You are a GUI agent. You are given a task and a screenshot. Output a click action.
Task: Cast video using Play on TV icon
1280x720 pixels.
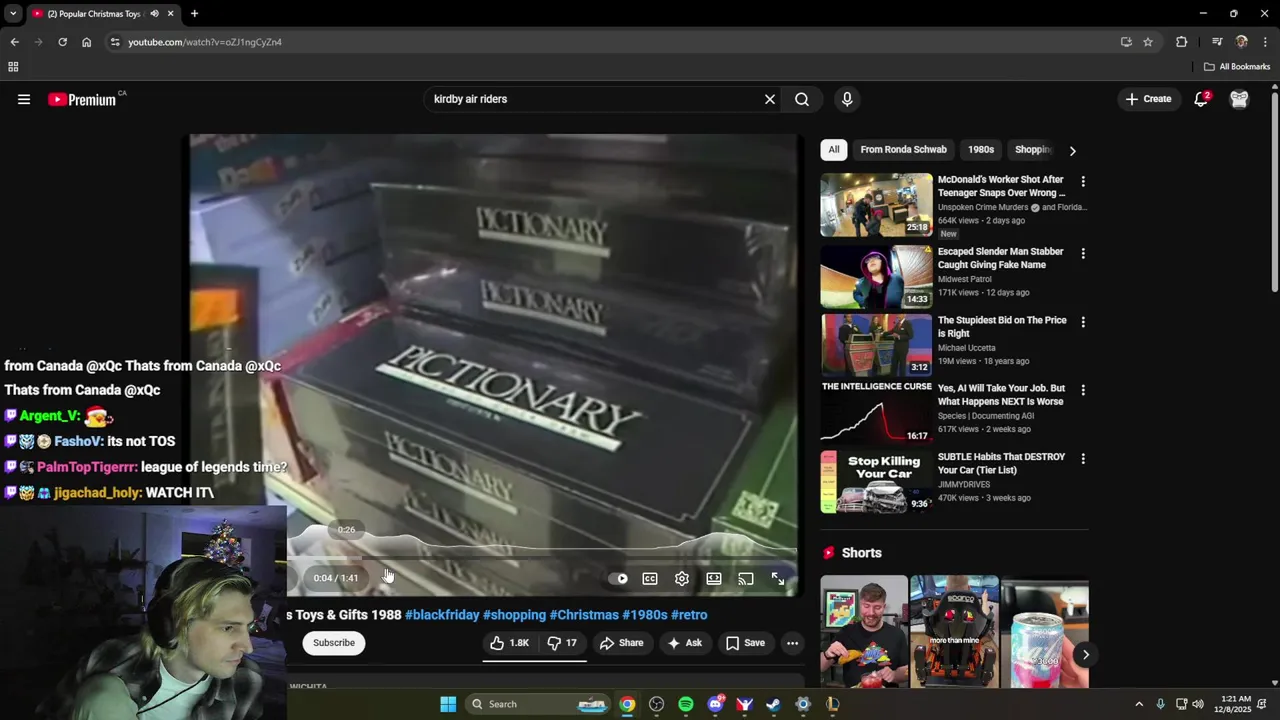(x=746, y=579)
